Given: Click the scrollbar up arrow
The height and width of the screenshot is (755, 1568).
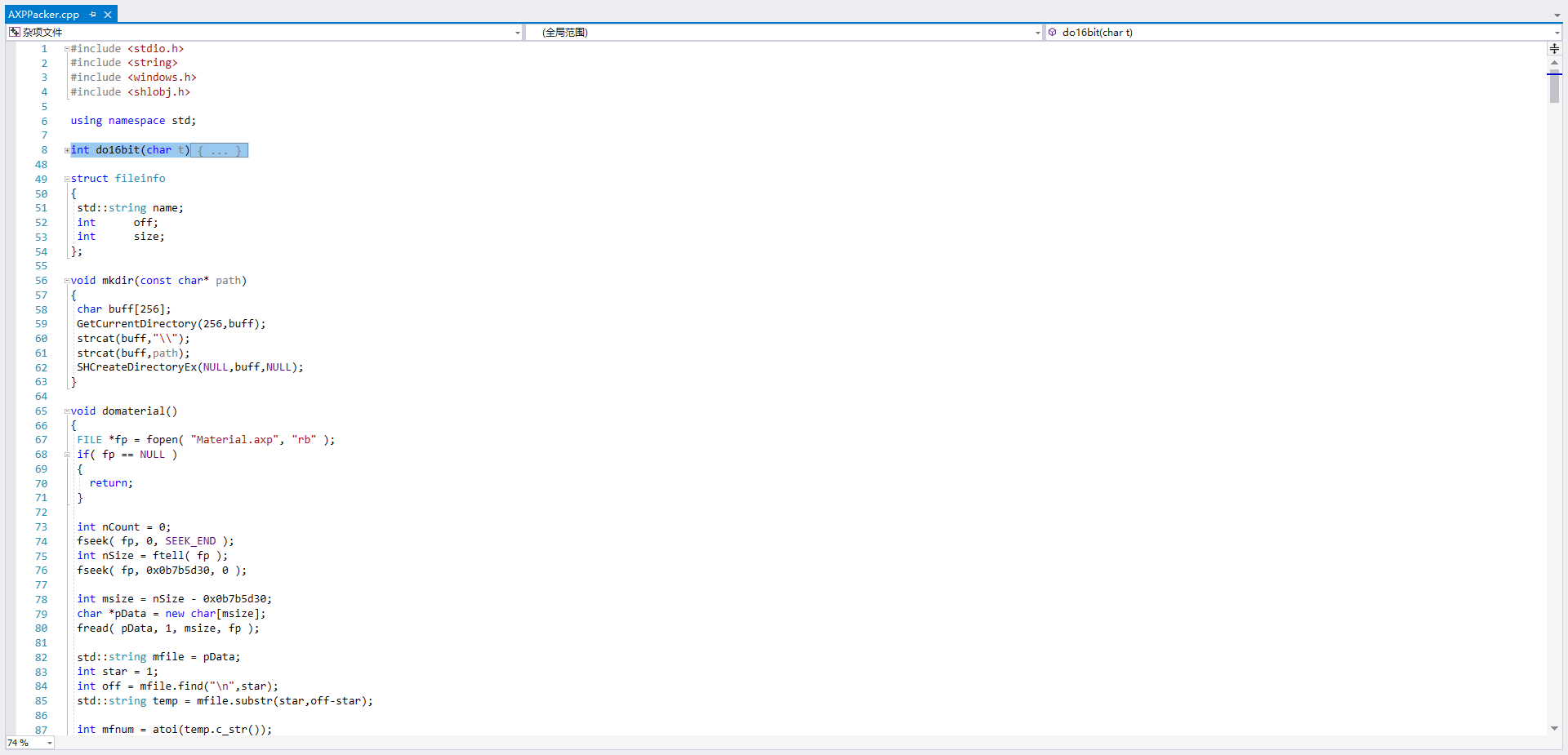Looking at the screenshot, I should point(1554,63).
